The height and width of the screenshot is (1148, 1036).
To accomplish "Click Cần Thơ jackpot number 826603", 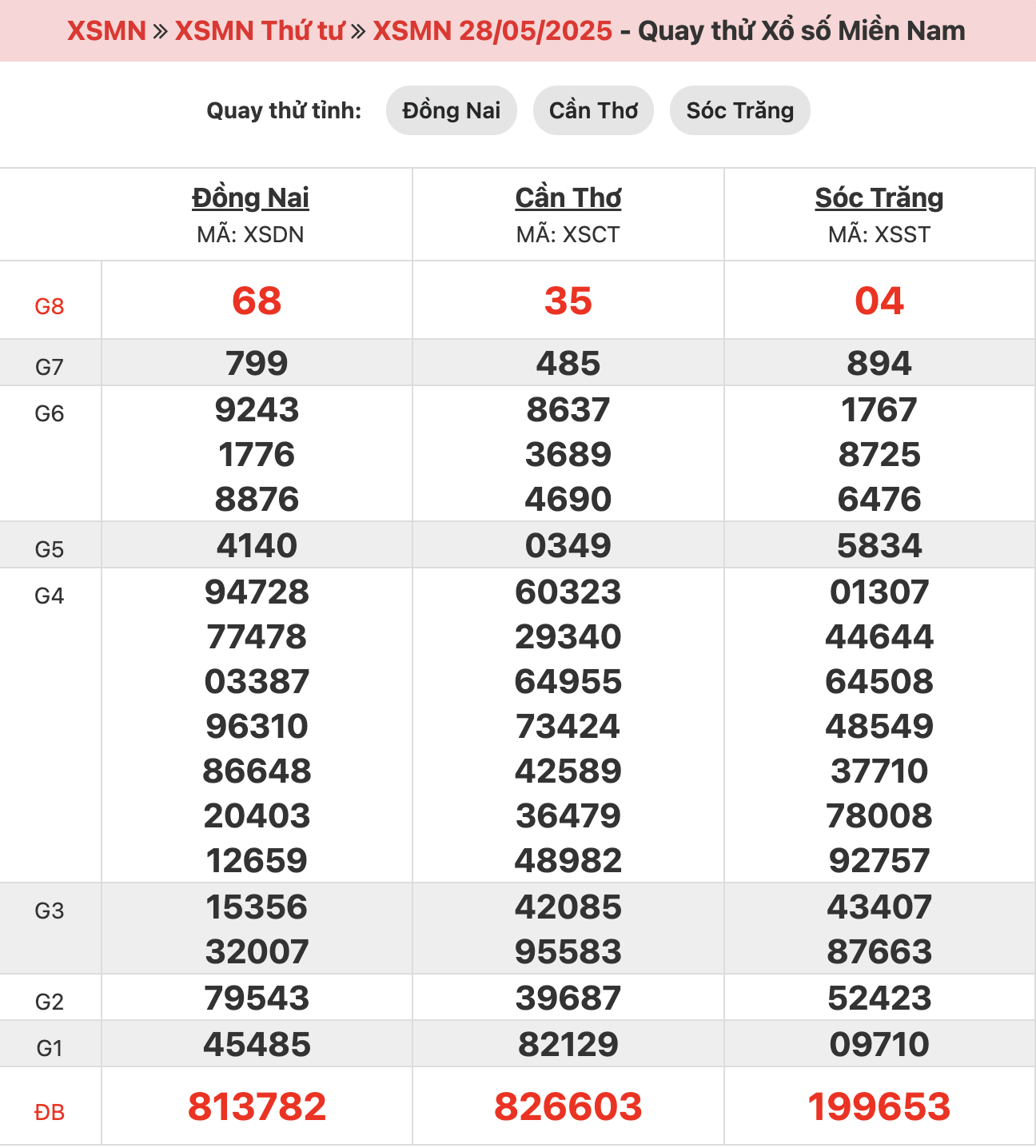I will point(568,1107).
